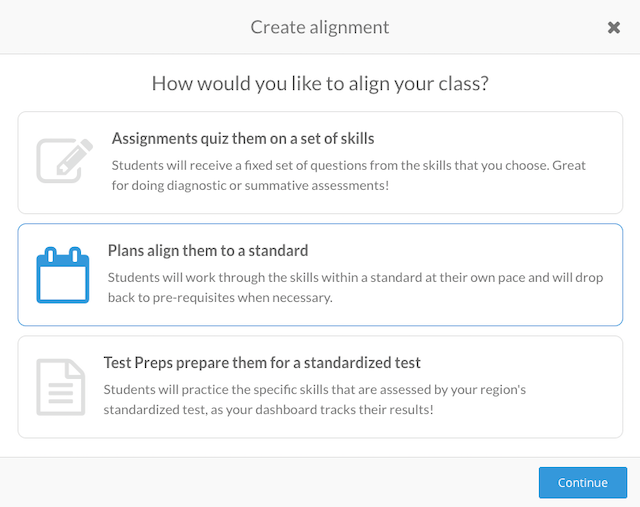The width and height of the screenshot is (640, 507).
Task: Select 'Plans align them to a standard' title
Action: point(208,251)
